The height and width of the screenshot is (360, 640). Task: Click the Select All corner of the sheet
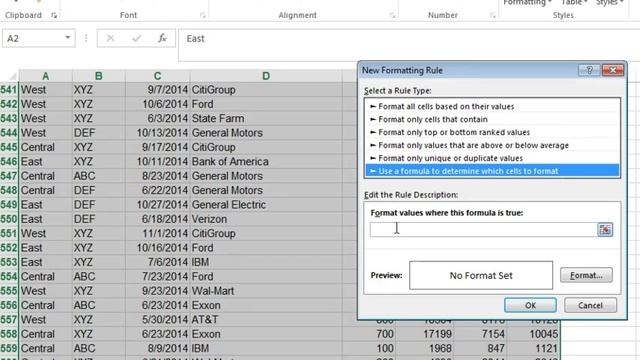[10, 76]
